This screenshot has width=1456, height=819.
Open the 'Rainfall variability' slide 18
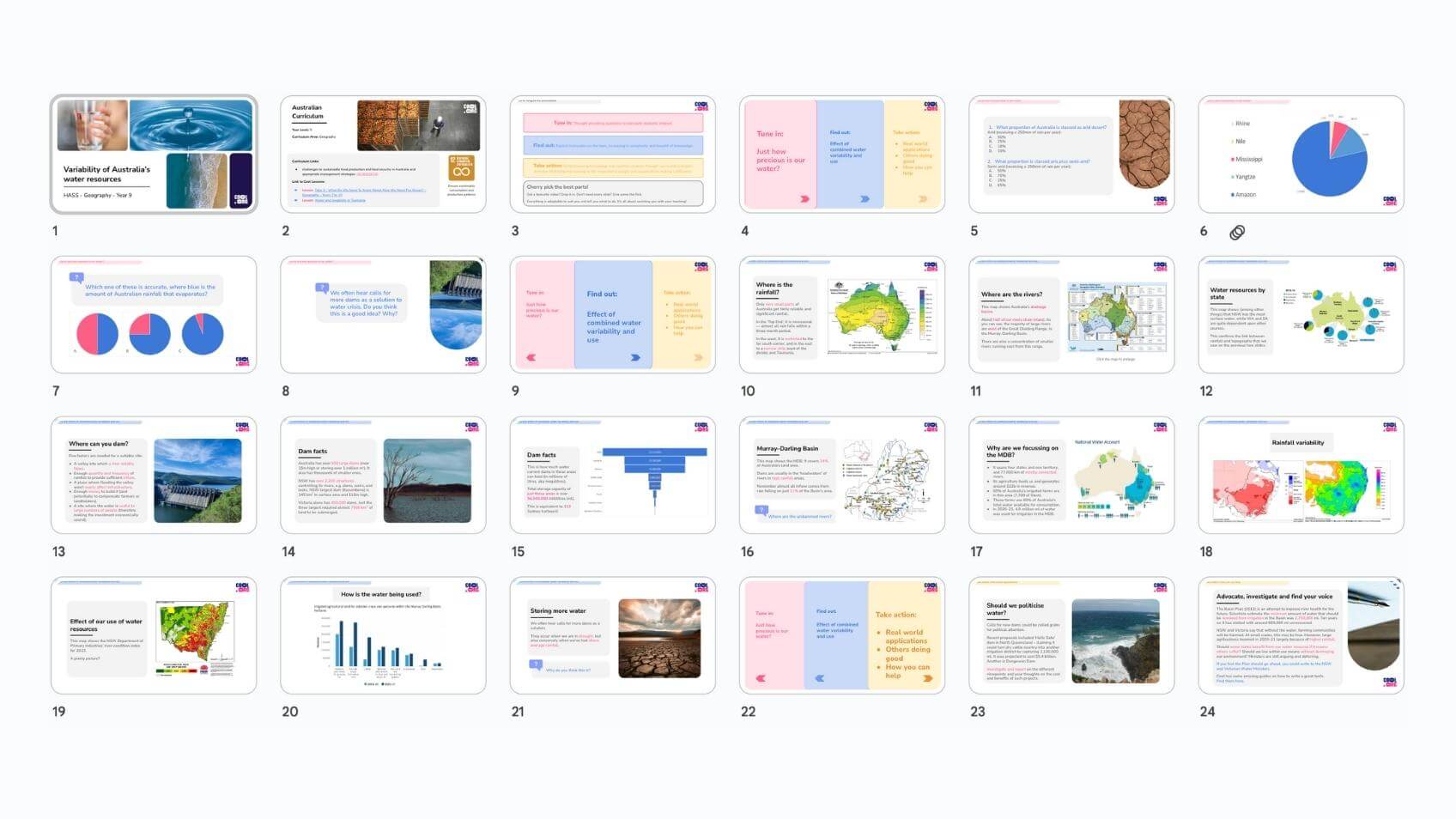click(1301, 475)
